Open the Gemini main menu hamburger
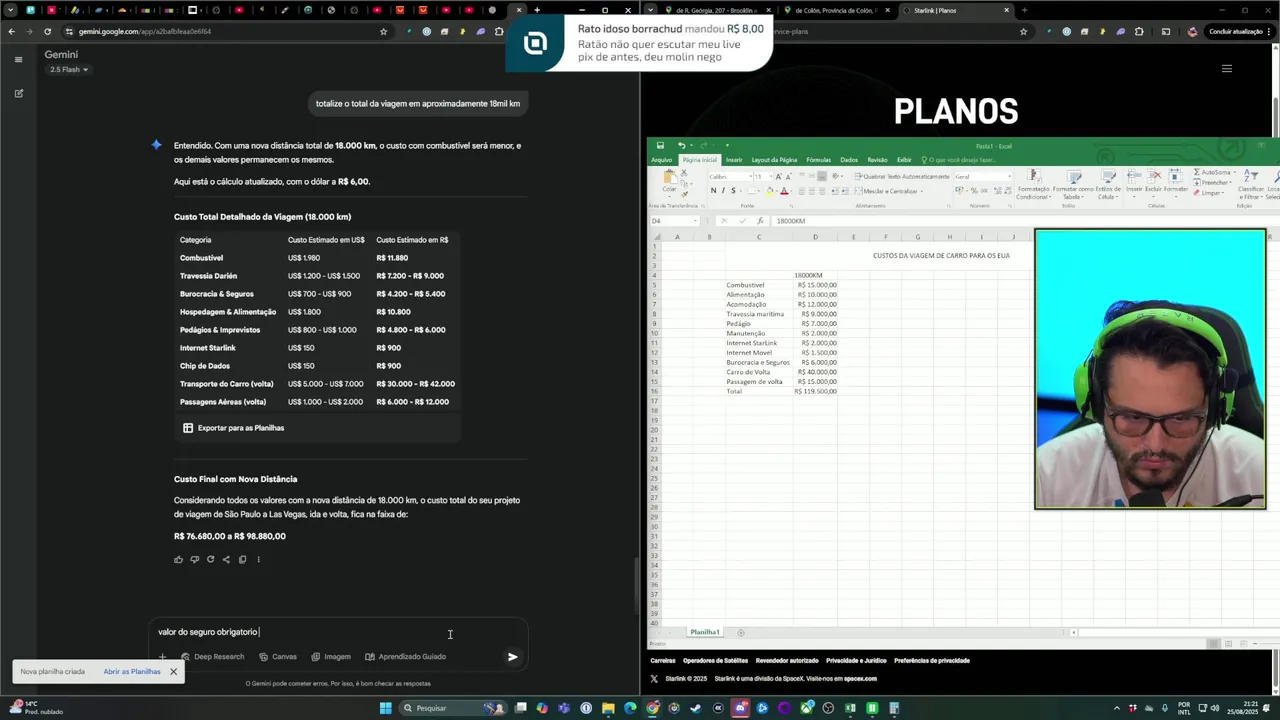The image size is (1280, 720). coord(18,59)
